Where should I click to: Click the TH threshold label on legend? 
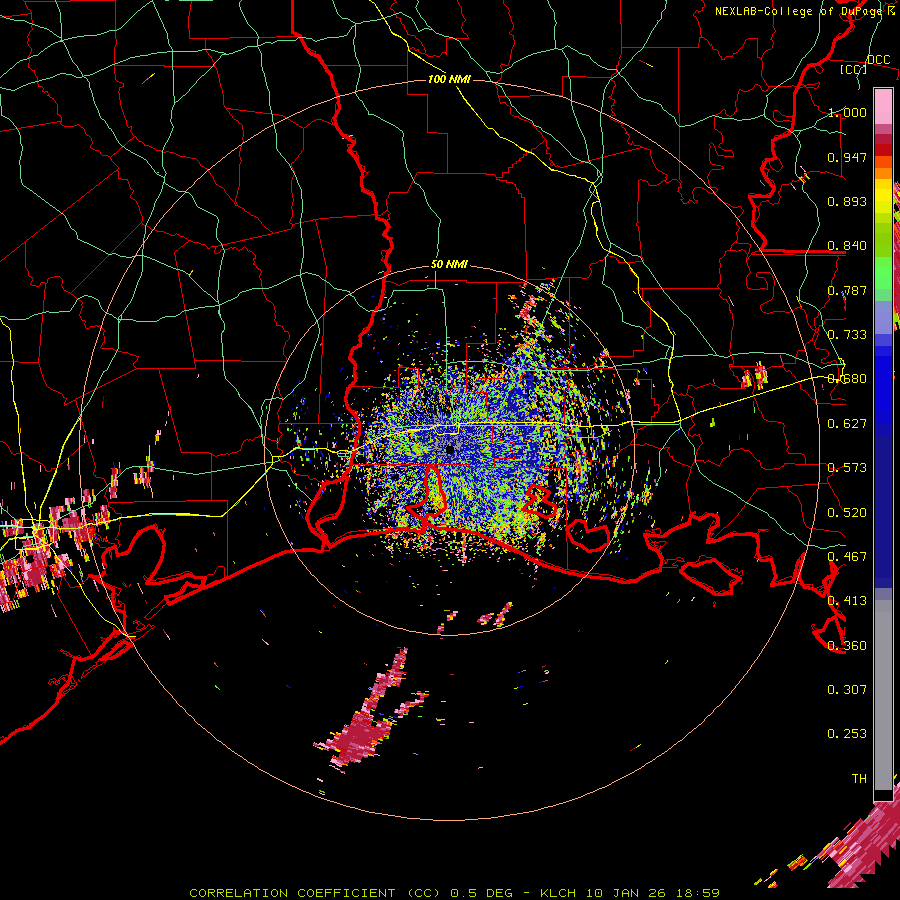(x=859, y=778)
